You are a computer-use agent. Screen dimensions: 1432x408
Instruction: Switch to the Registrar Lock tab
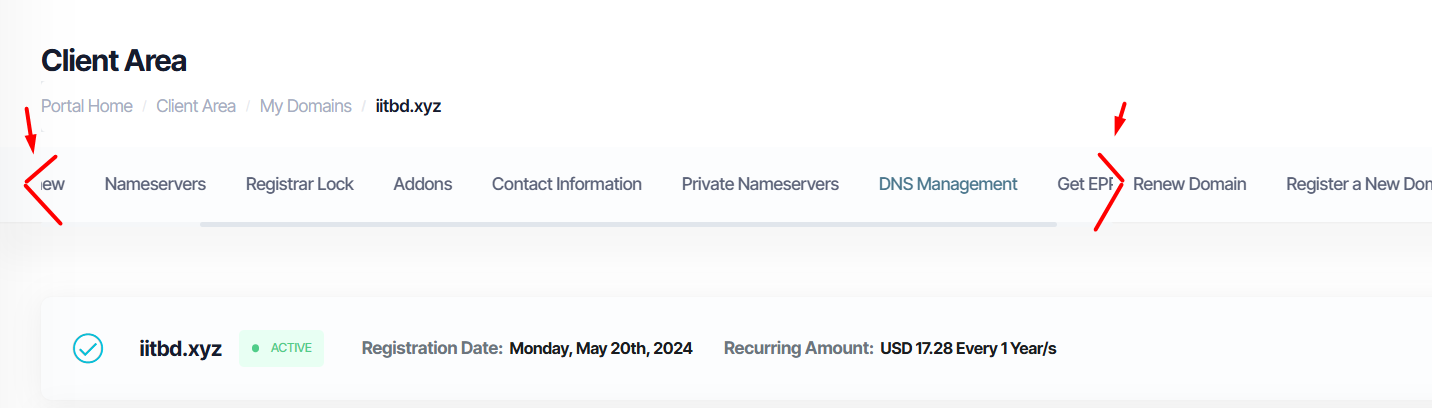(300, 184)
